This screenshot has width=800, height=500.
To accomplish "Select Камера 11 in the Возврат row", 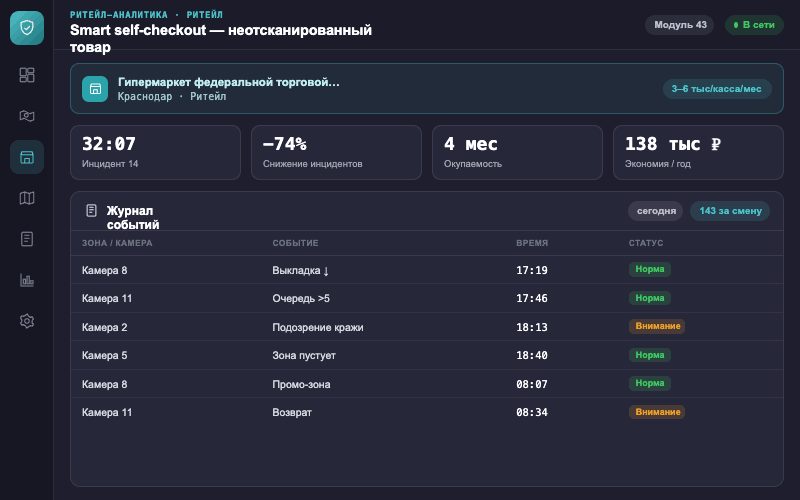I will click(107, 412).
